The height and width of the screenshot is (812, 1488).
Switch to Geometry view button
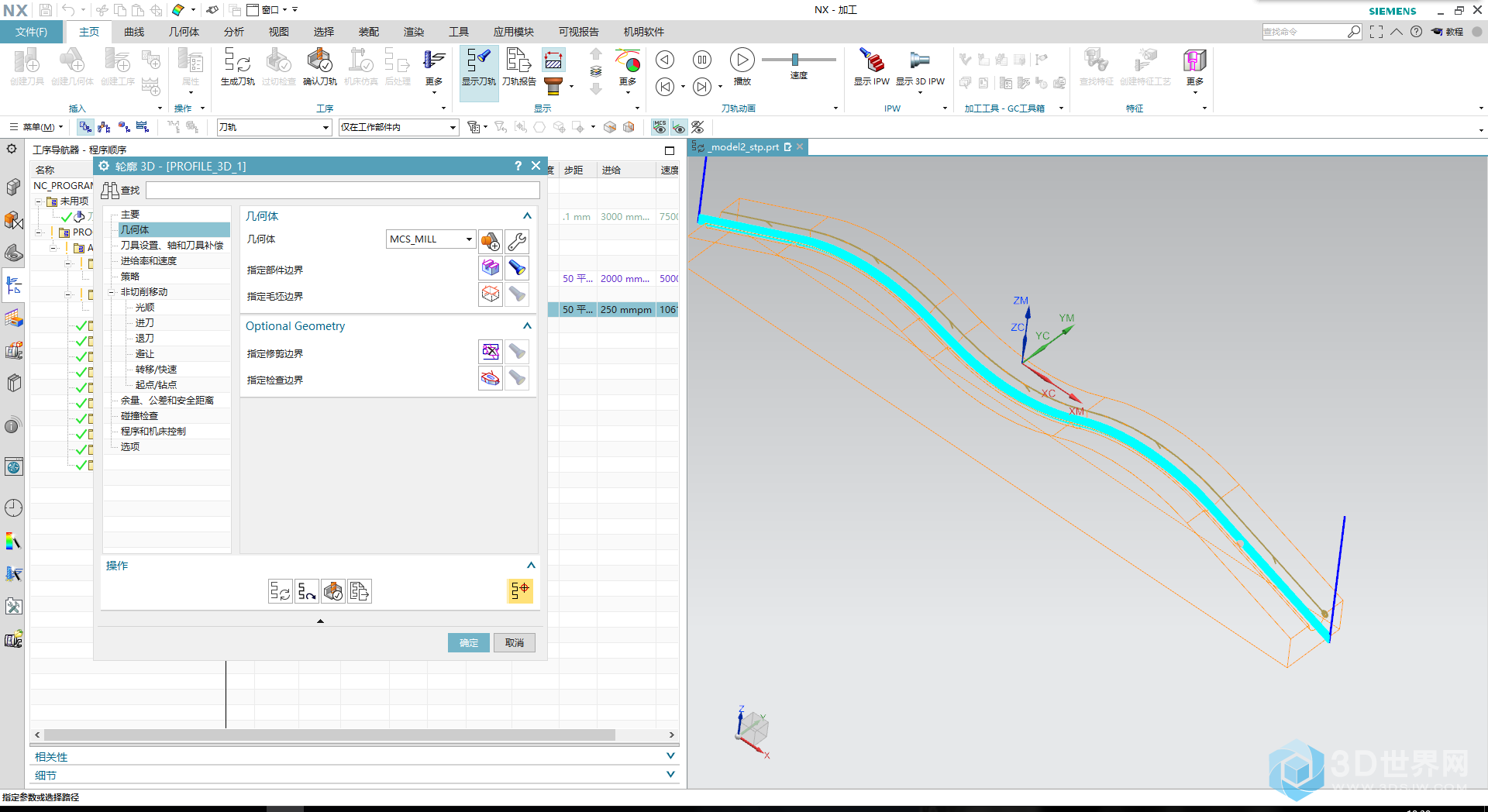123,127
